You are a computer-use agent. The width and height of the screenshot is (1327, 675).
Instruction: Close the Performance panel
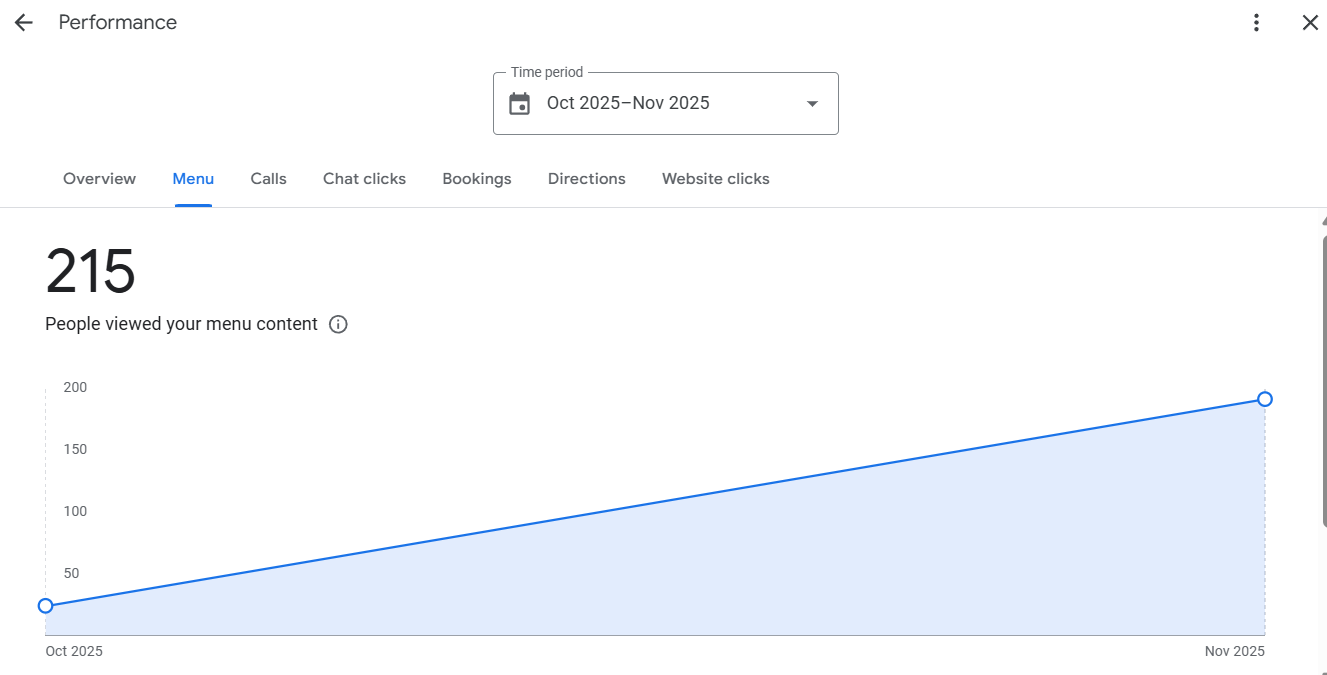pyautogui.click(x=1310, y=23)
